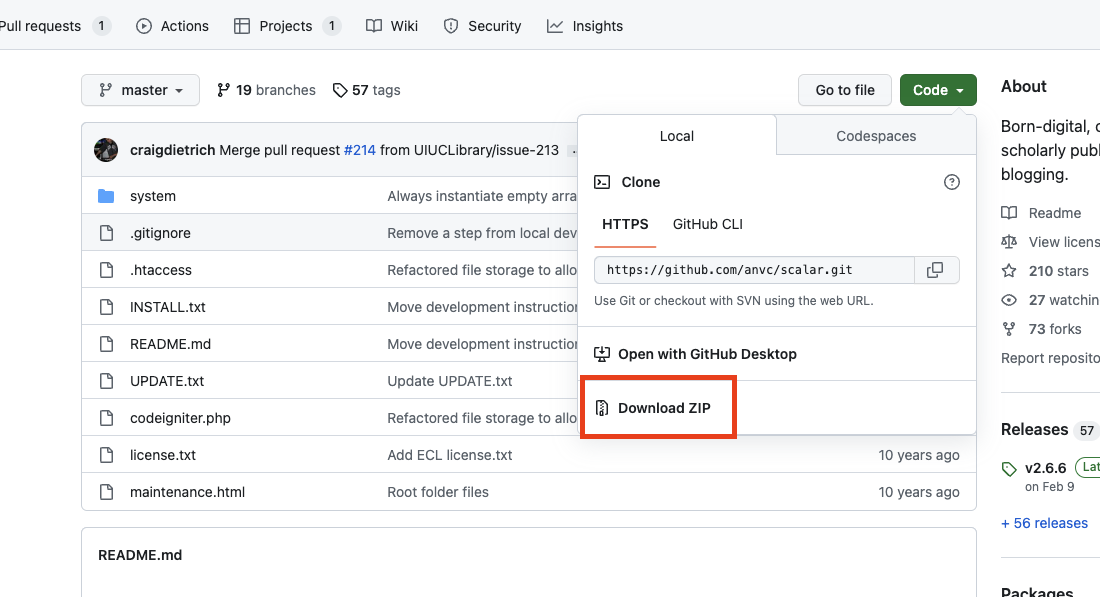Click the Readme link in About
The image size is (1100, 597).
click(x=1054, y=213)
